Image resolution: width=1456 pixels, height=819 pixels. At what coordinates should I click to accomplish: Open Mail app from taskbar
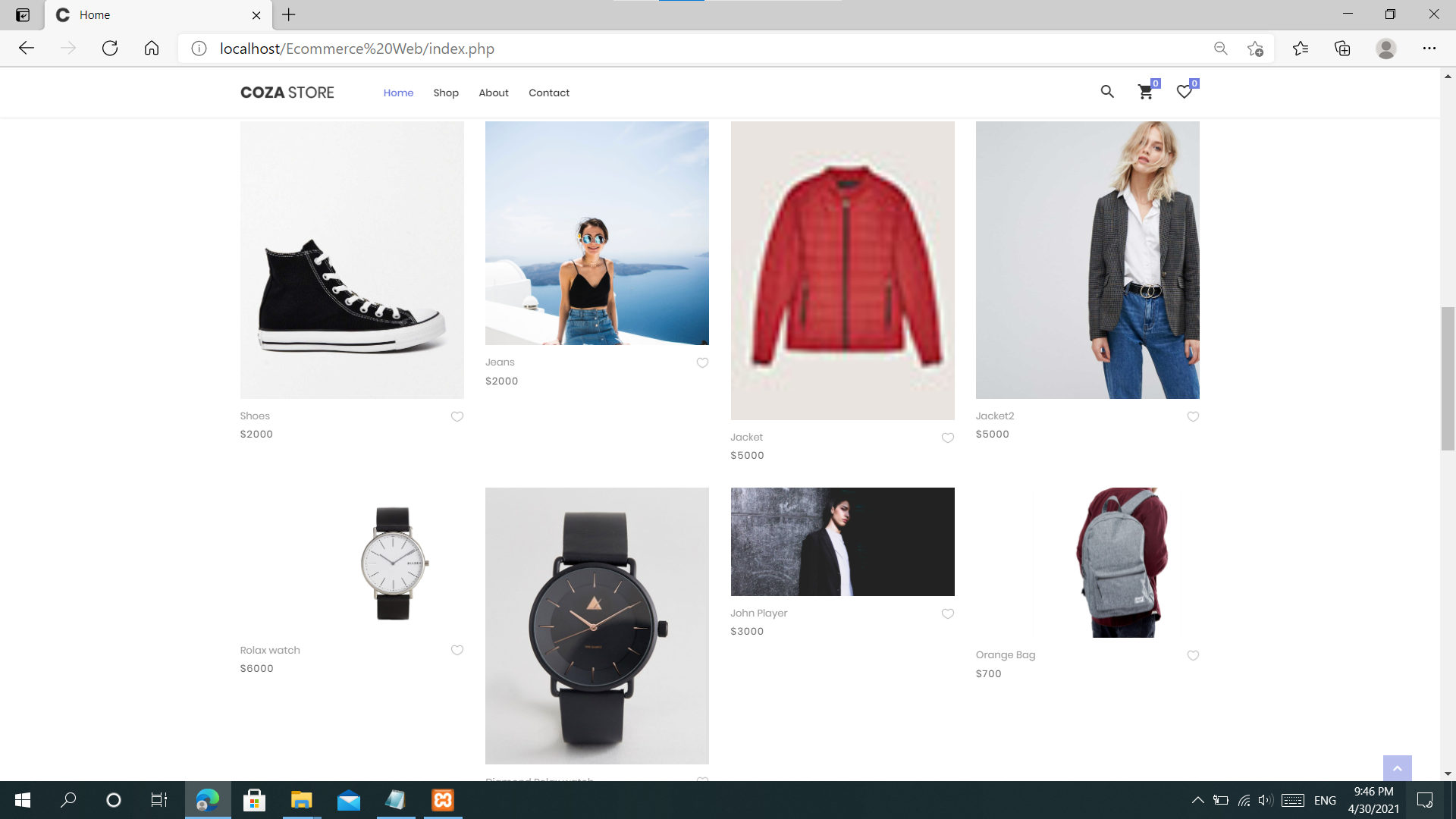coord(349,800)
